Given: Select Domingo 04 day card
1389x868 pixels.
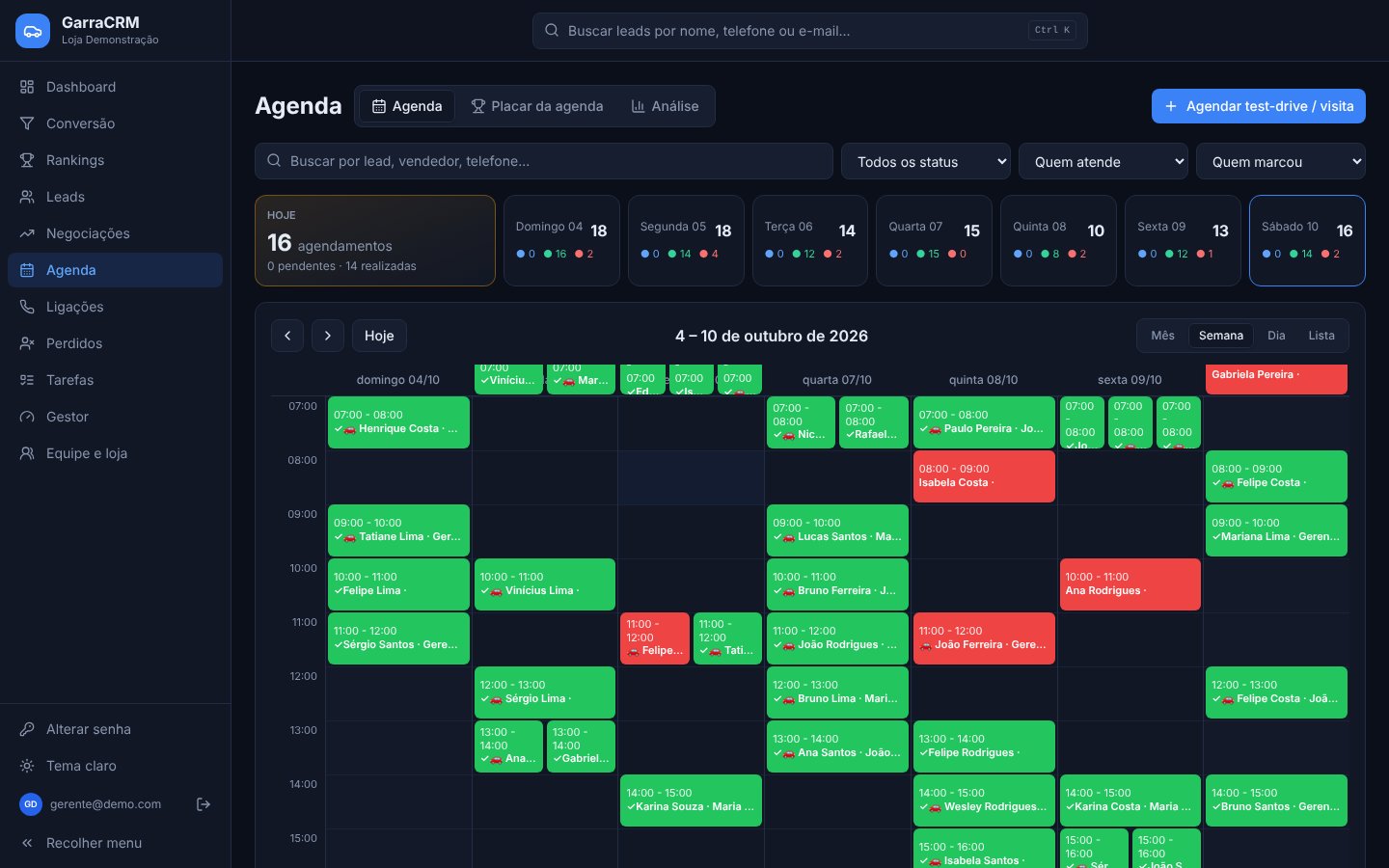Looking at the screenshot, I should 561,241.
